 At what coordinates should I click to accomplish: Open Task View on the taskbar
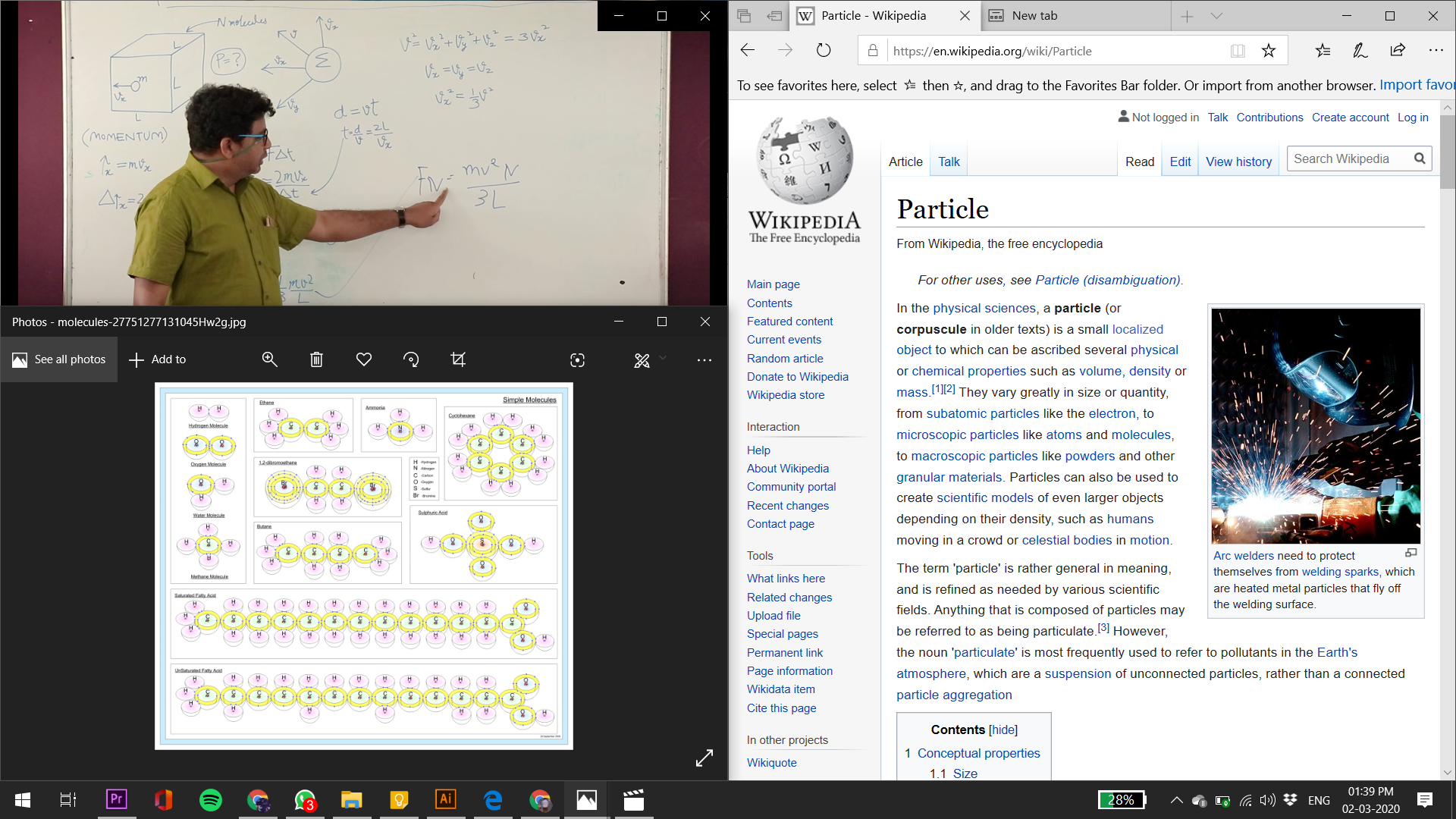67,799
